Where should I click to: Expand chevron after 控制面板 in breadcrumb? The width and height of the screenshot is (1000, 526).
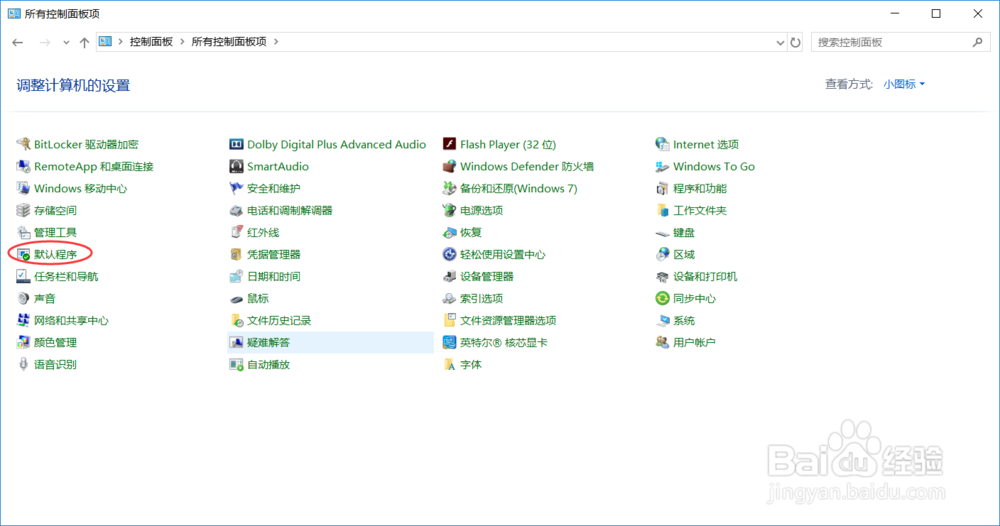pos(182,42)
